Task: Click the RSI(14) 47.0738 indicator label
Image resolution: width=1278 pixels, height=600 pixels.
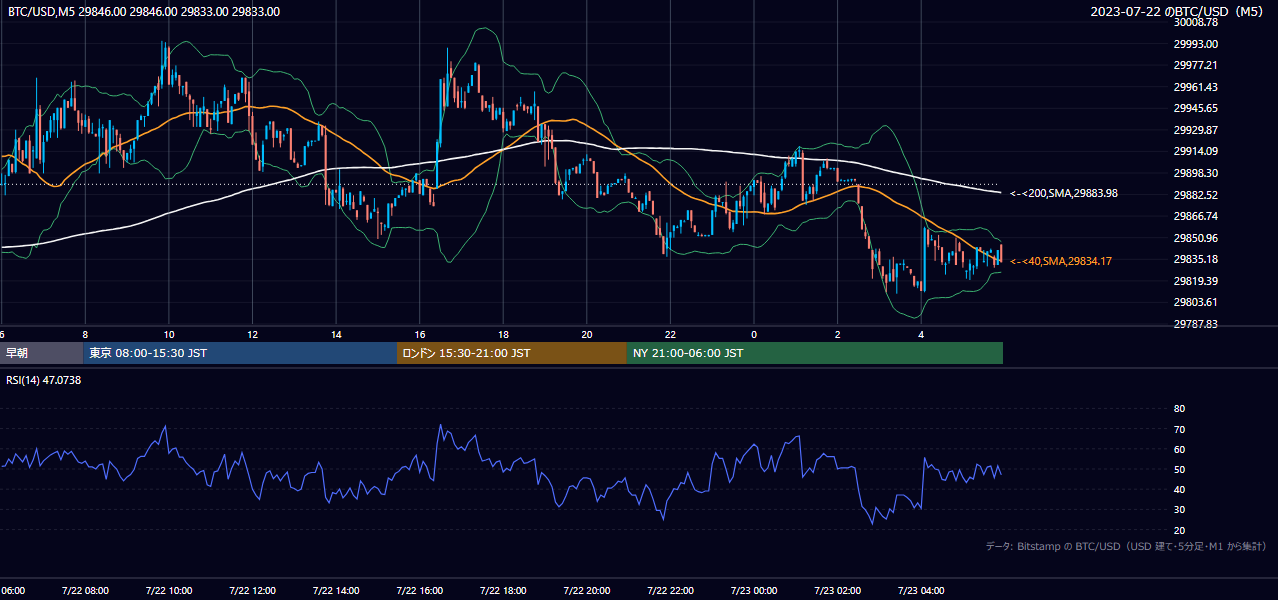Action: tap(44, 380)
